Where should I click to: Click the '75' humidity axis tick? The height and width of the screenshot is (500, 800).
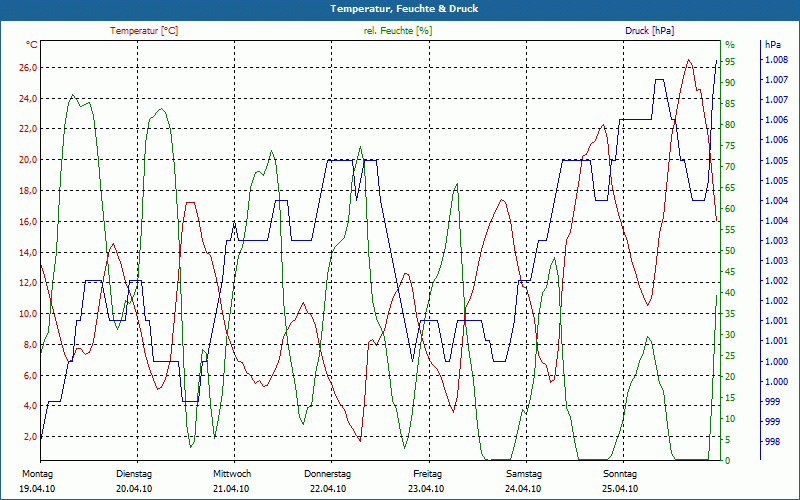[x=730, y=146]
